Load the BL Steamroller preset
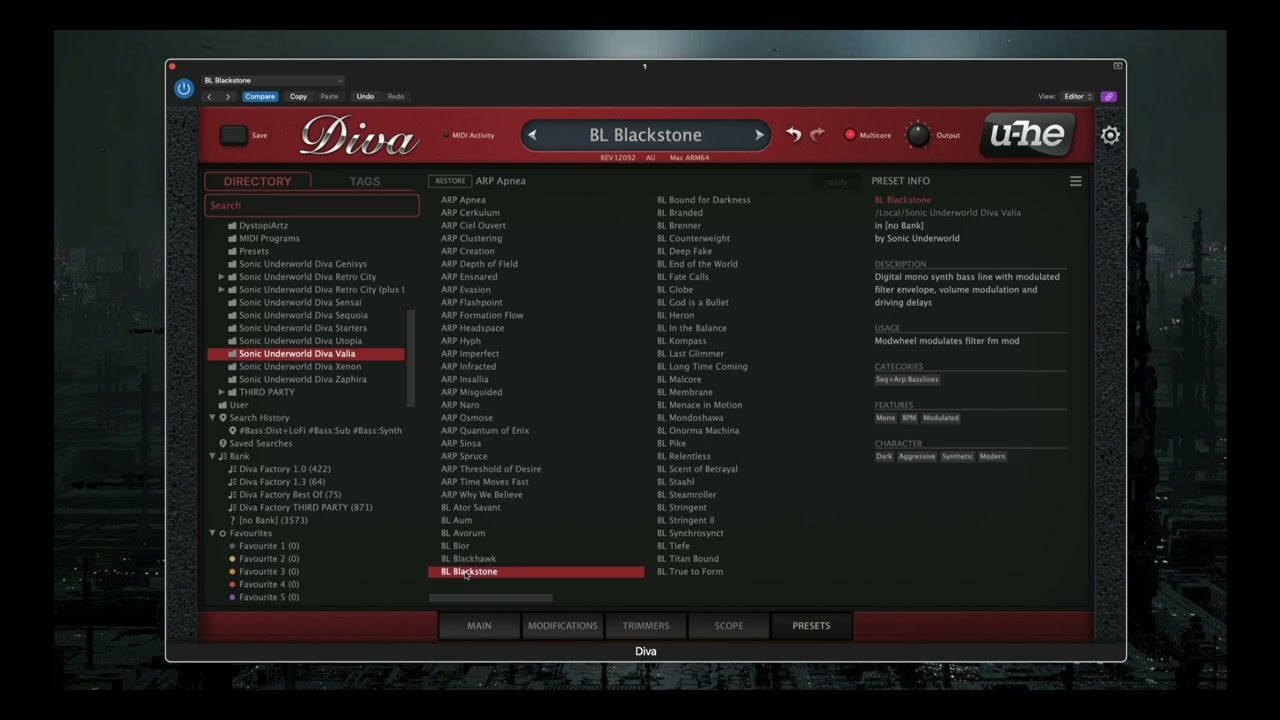1280x720 pixels. pos(686,494)
